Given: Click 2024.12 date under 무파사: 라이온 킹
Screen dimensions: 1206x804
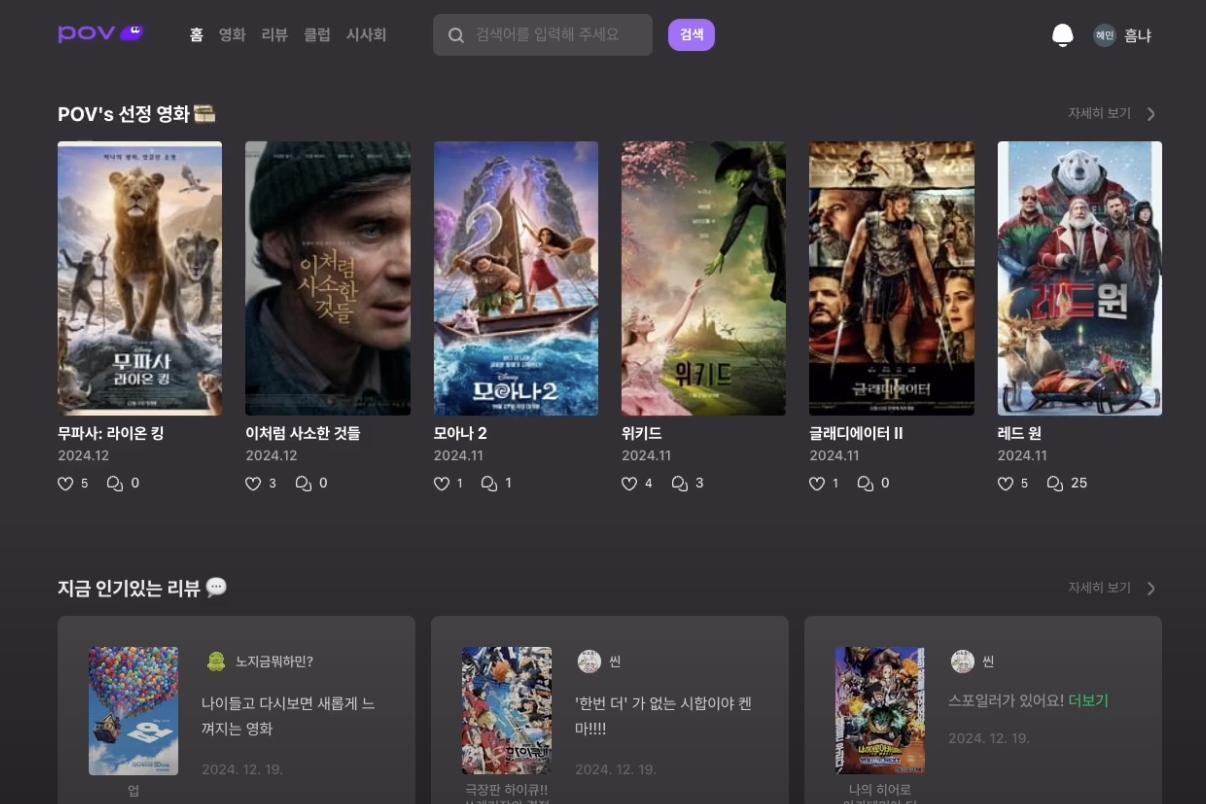Looking at the screenshot, I should point(83,456).
